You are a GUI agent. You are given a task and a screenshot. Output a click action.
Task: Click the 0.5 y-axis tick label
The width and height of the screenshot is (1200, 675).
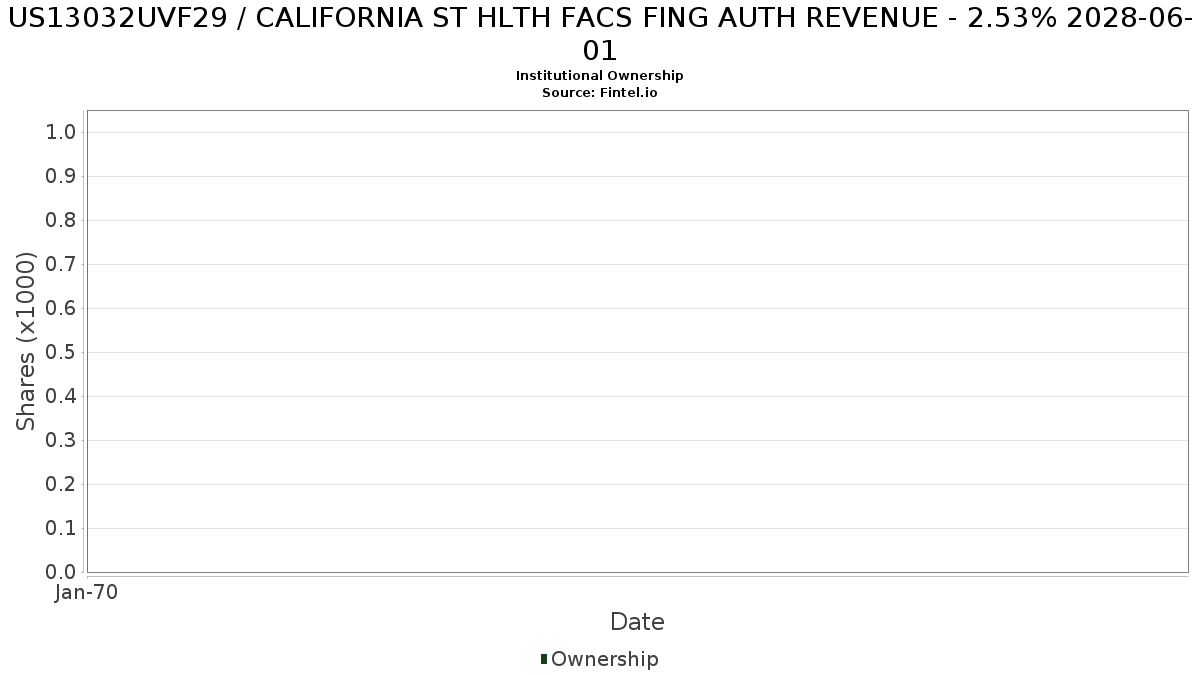coord(61,353)
